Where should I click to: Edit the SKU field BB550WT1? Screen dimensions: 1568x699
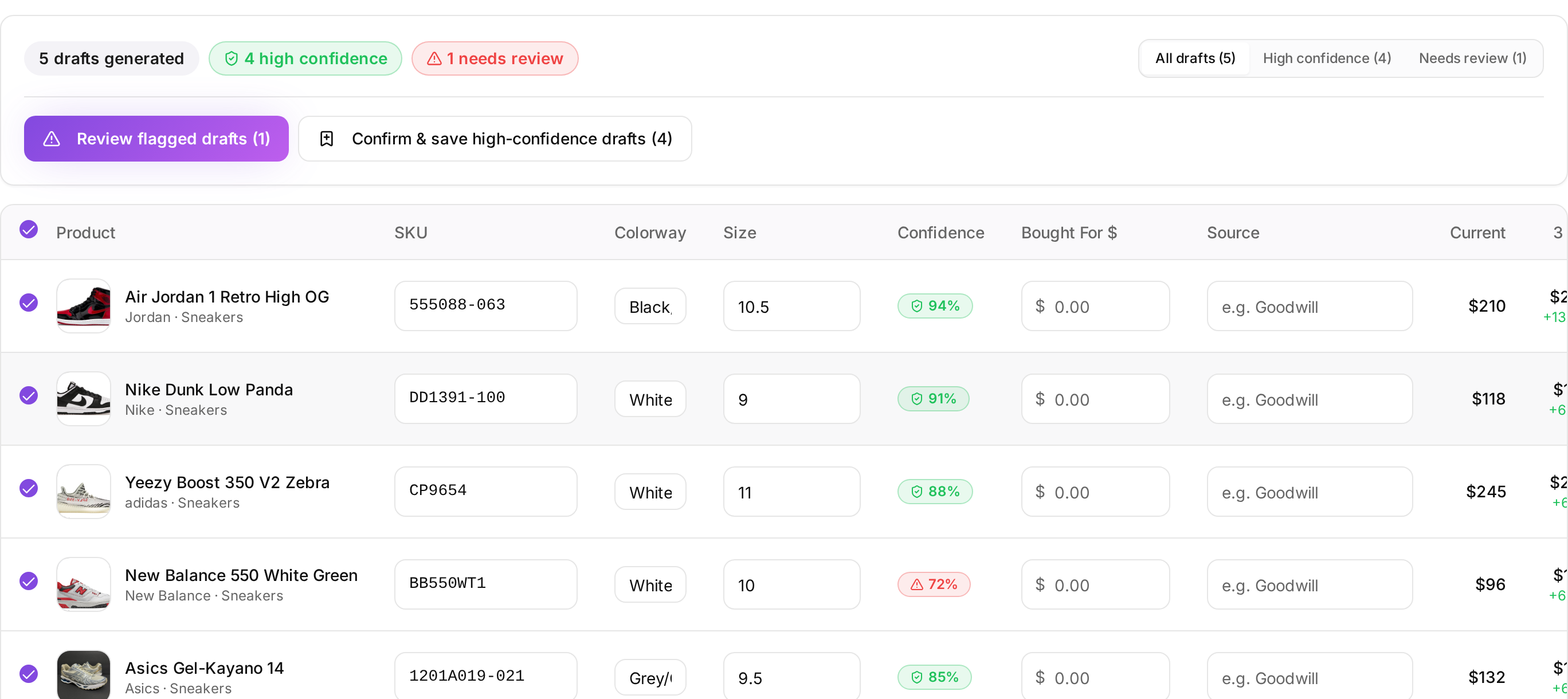(486, 584)
